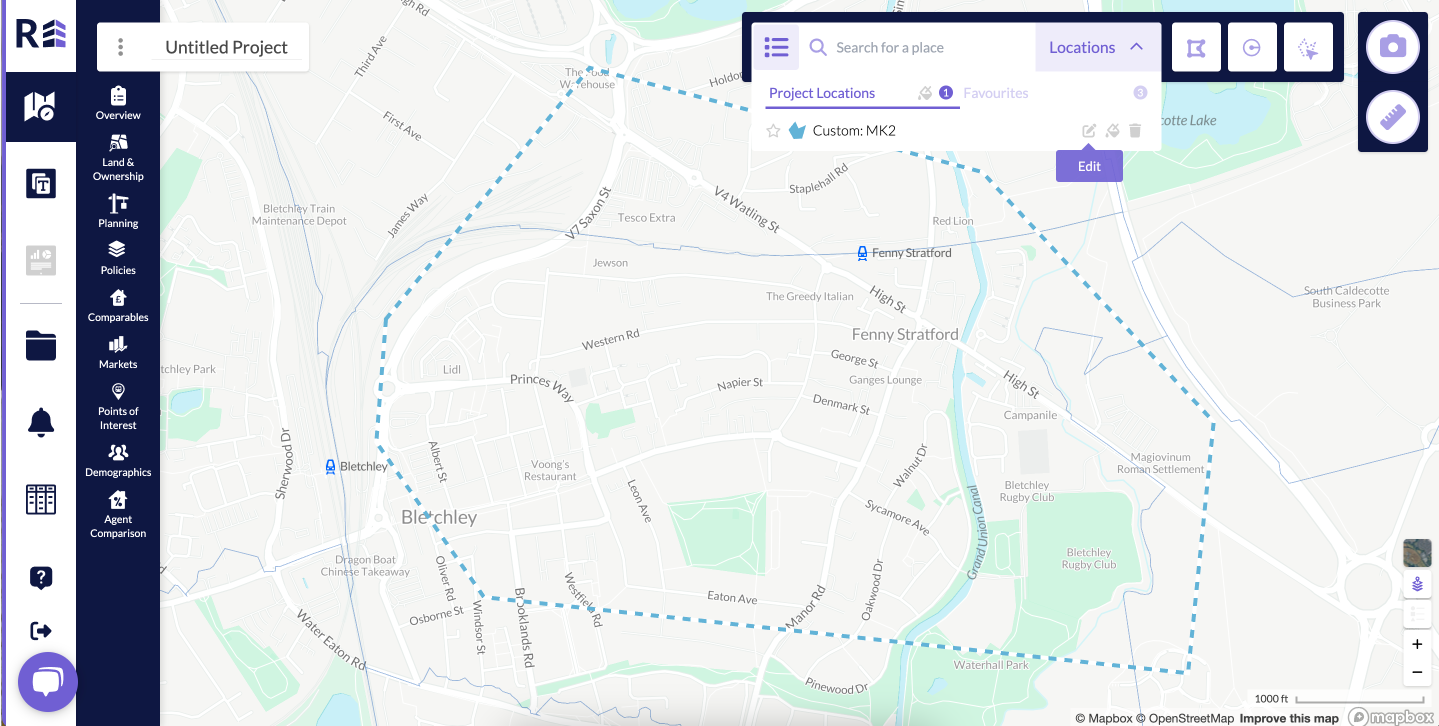
Task: Toggle the locations list view button
Action: click(776, 47)
